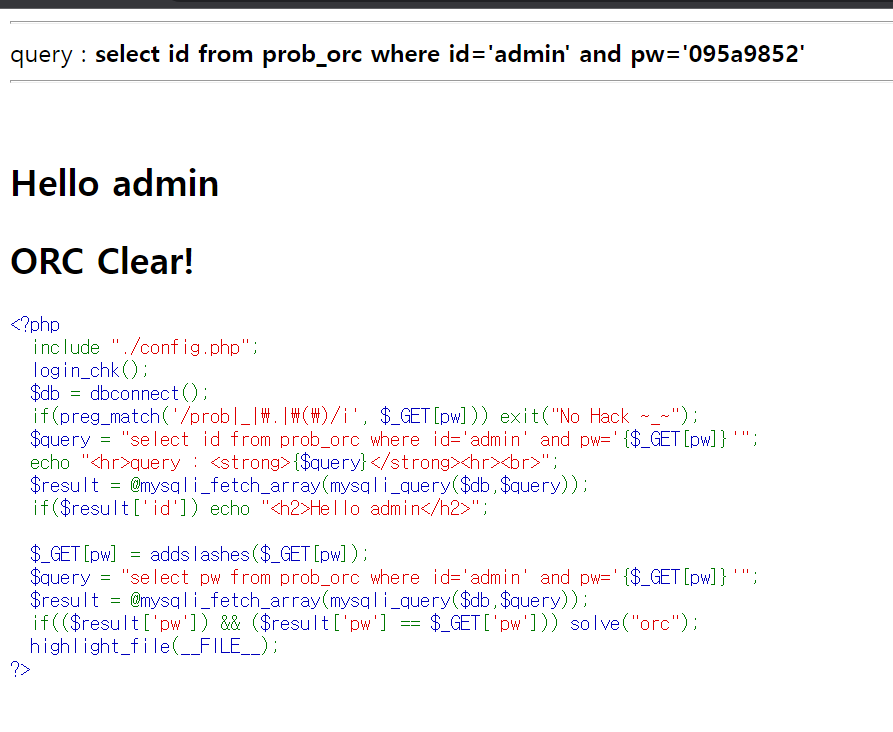Click the highlight_file(__FILE__) line
The width and height of the screenshot is (893, 732).
(x=154, y=646)
